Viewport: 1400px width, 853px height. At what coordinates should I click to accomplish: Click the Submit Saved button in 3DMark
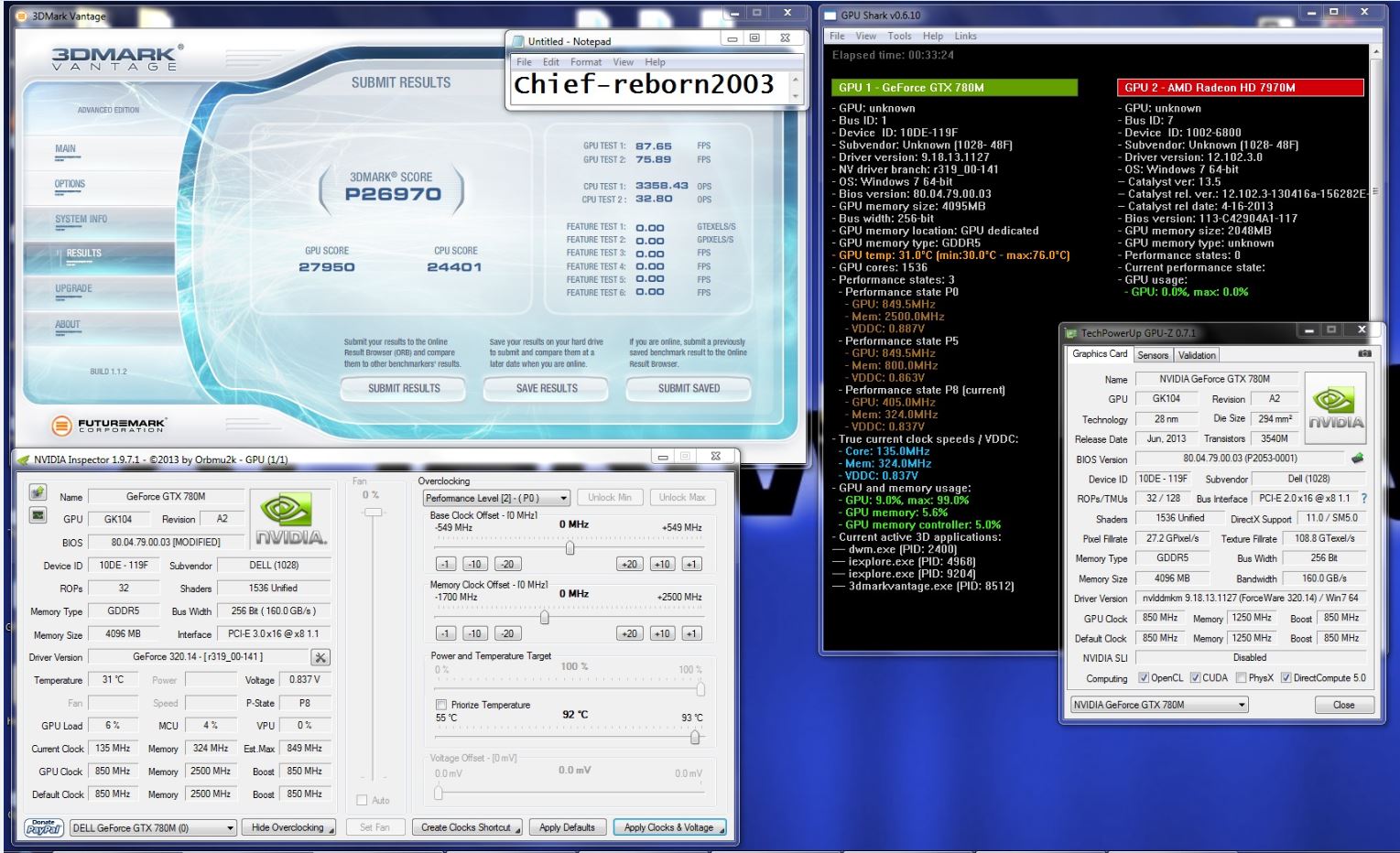tap(689, 388)
